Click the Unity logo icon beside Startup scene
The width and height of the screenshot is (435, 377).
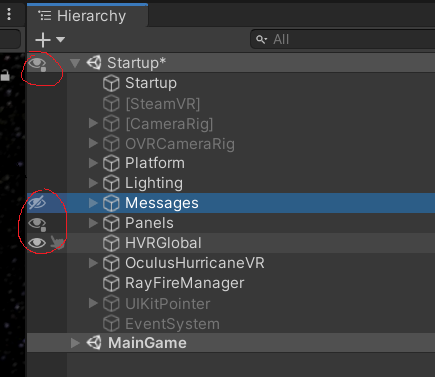[94, 63]
